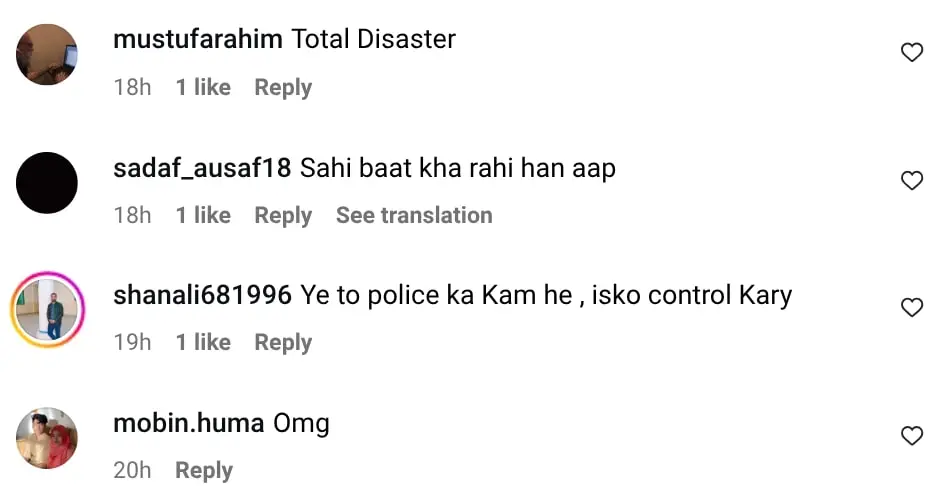This screenshot has height=486, width=945.
Task: Like shanali681996's comment with the heart
Action: click(x=912, y=308)
